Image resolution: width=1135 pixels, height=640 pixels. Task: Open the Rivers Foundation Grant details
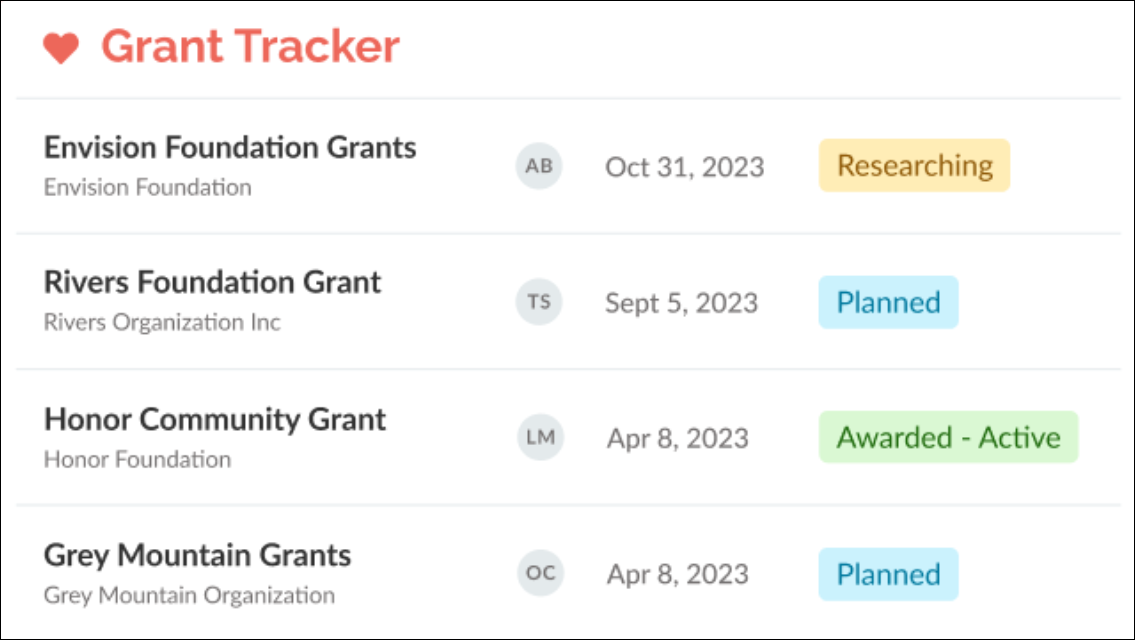click(x=213, y=282)
